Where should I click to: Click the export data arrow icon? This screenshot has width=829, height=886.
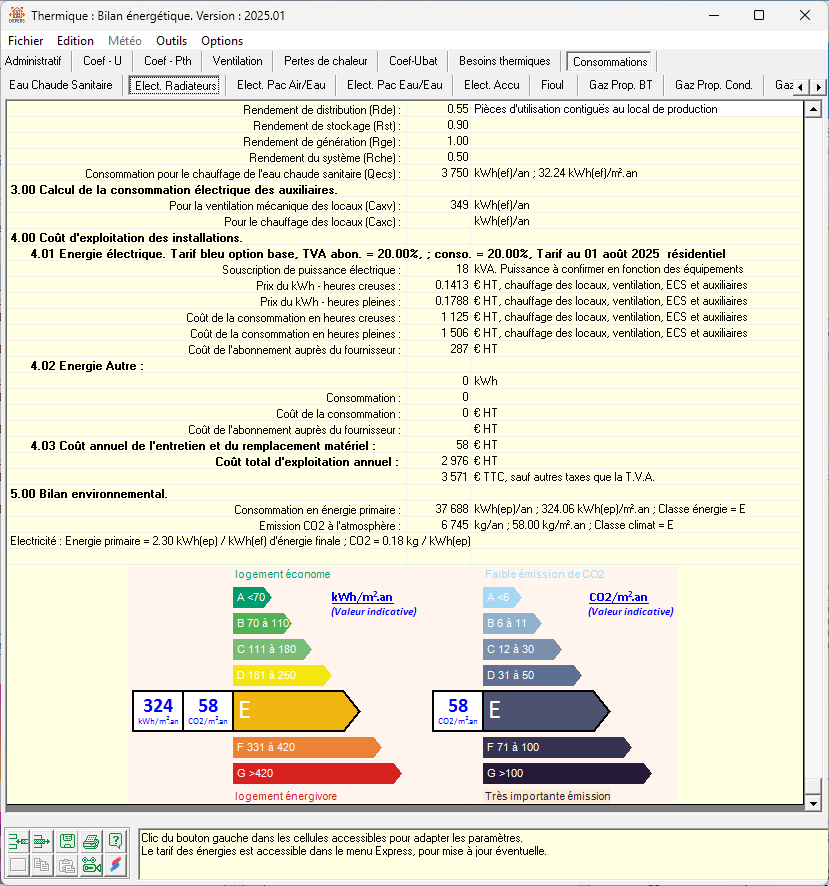[x=42, y=841]
